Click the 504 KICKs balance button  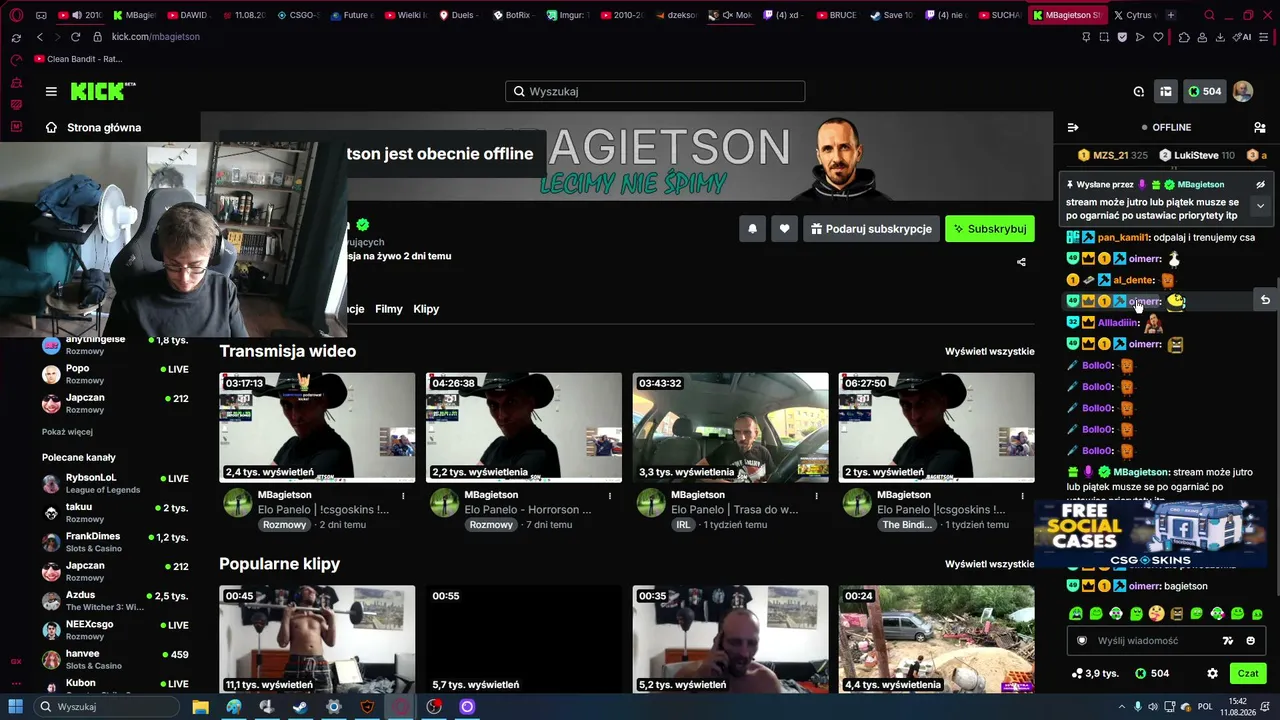[1205, 91]
